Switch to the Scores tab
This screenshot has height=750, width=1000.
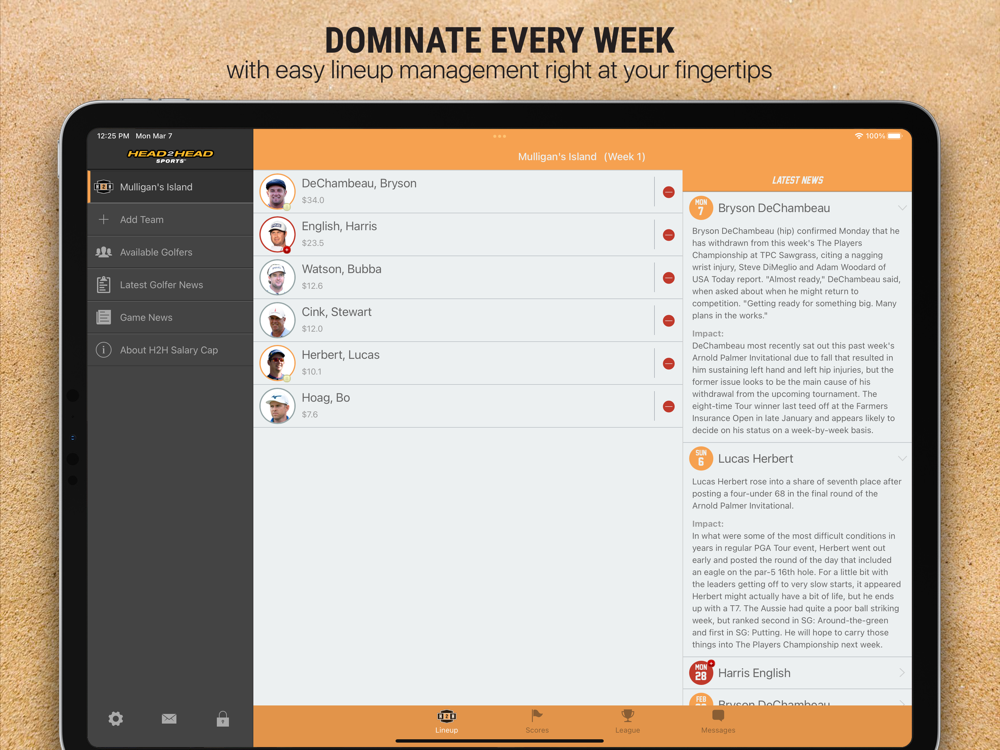click(537, 722)
